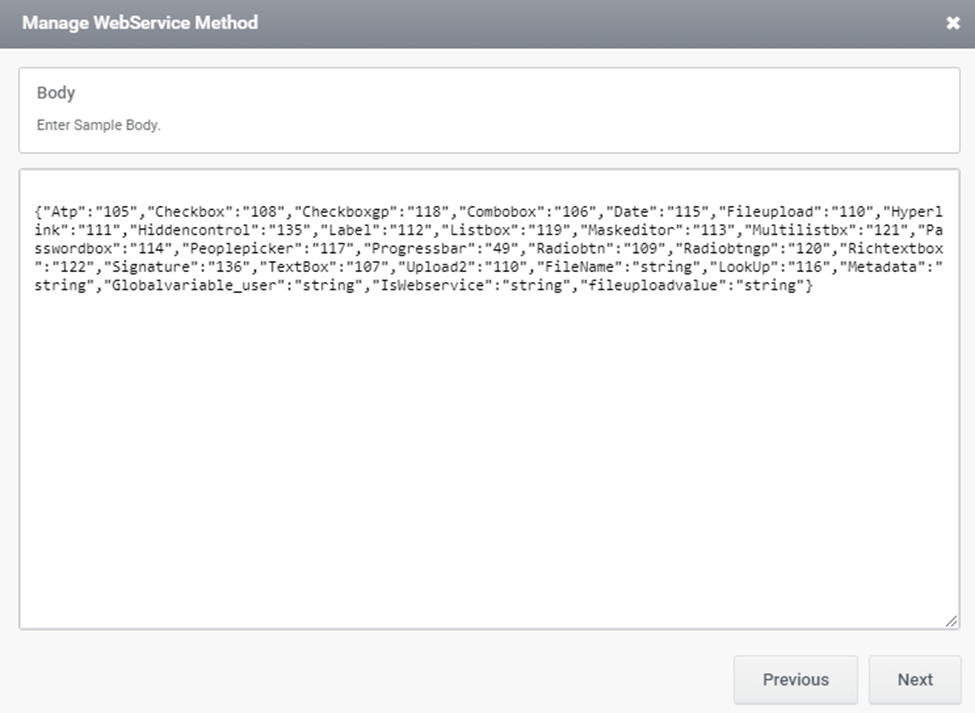This screenshot has height=713, width=975.
Task: Place cursor on "Fileupload" key in body
Action: [x=769, y=211]
